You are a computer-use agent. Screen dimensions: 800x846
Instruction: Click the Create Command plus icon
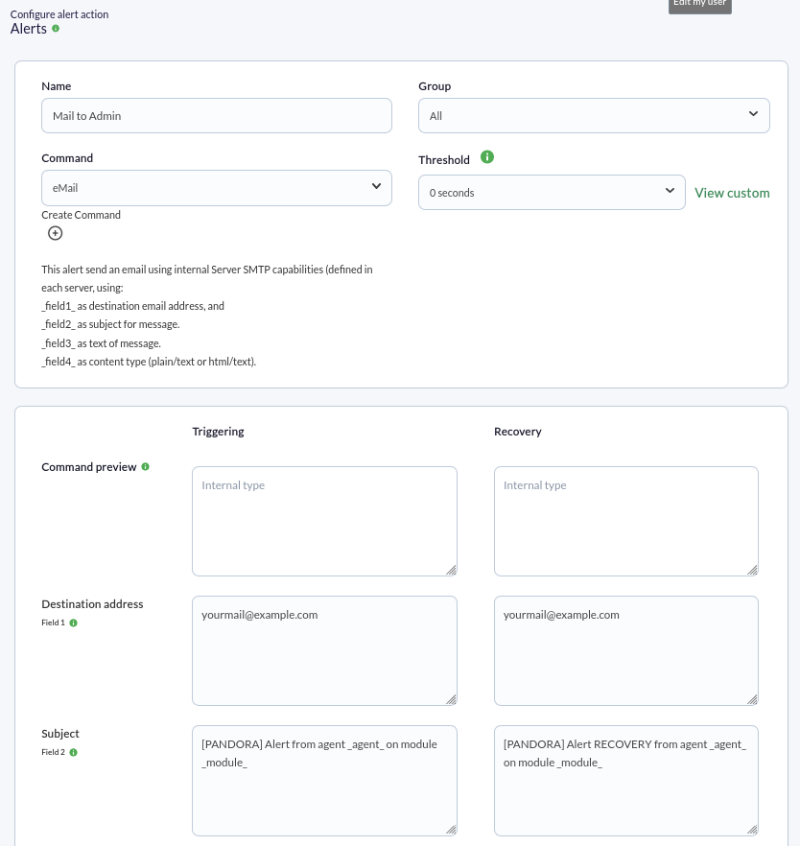(x=55, y=233)
